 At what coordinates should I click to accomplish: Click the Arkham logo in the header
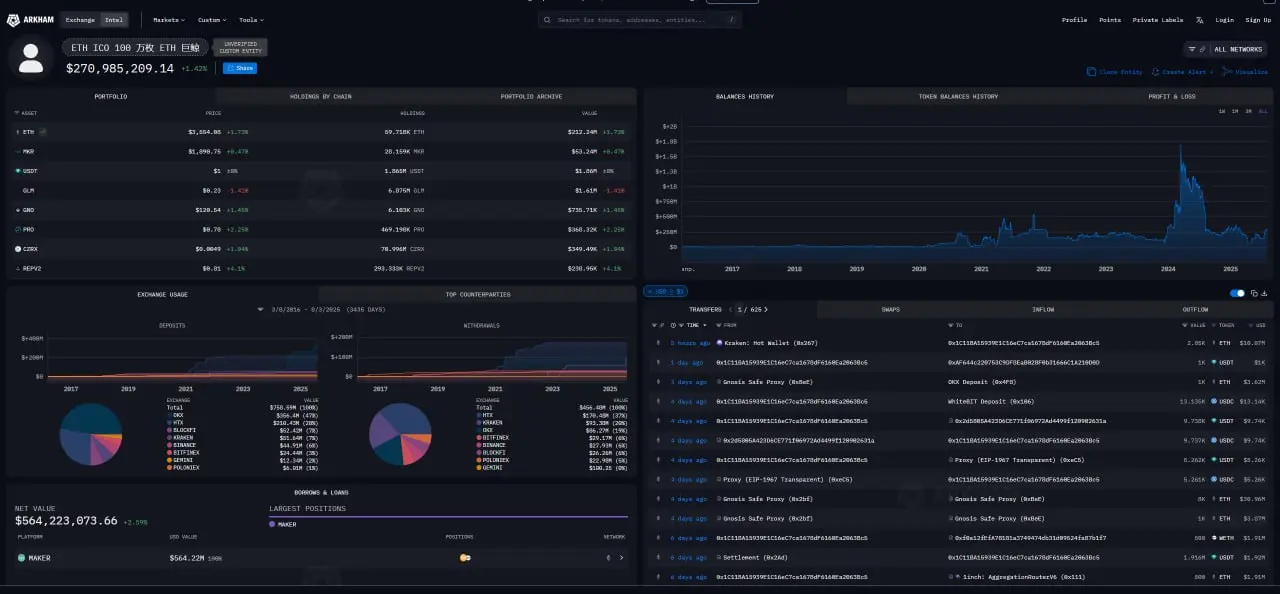tap(30, 20)
